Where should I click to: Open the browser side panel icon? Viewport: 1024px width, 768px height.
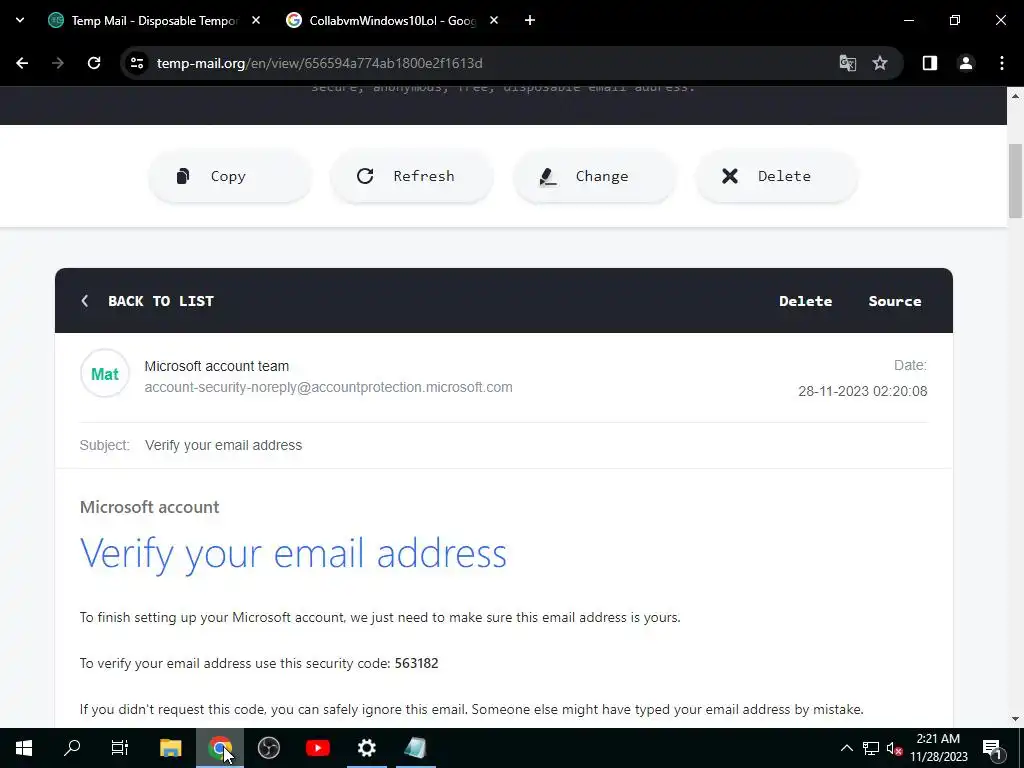[930, 63]
